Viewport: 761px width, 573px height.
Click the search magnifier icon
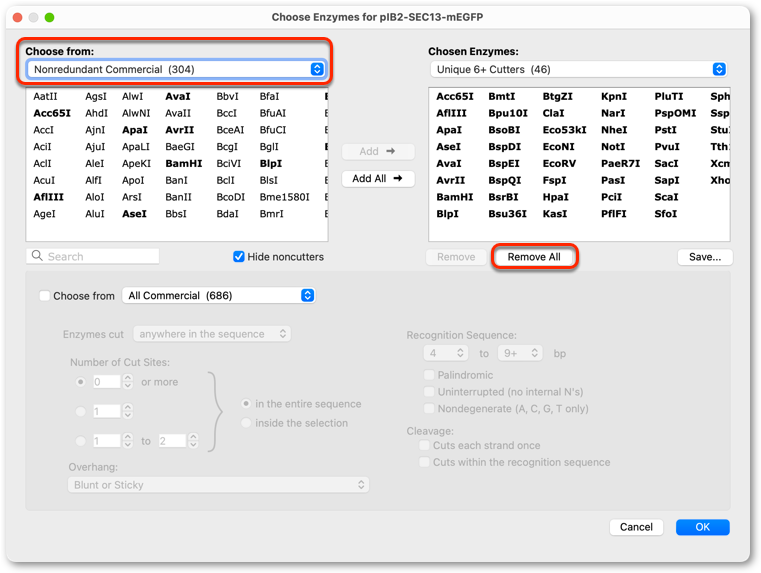[37, 256]
